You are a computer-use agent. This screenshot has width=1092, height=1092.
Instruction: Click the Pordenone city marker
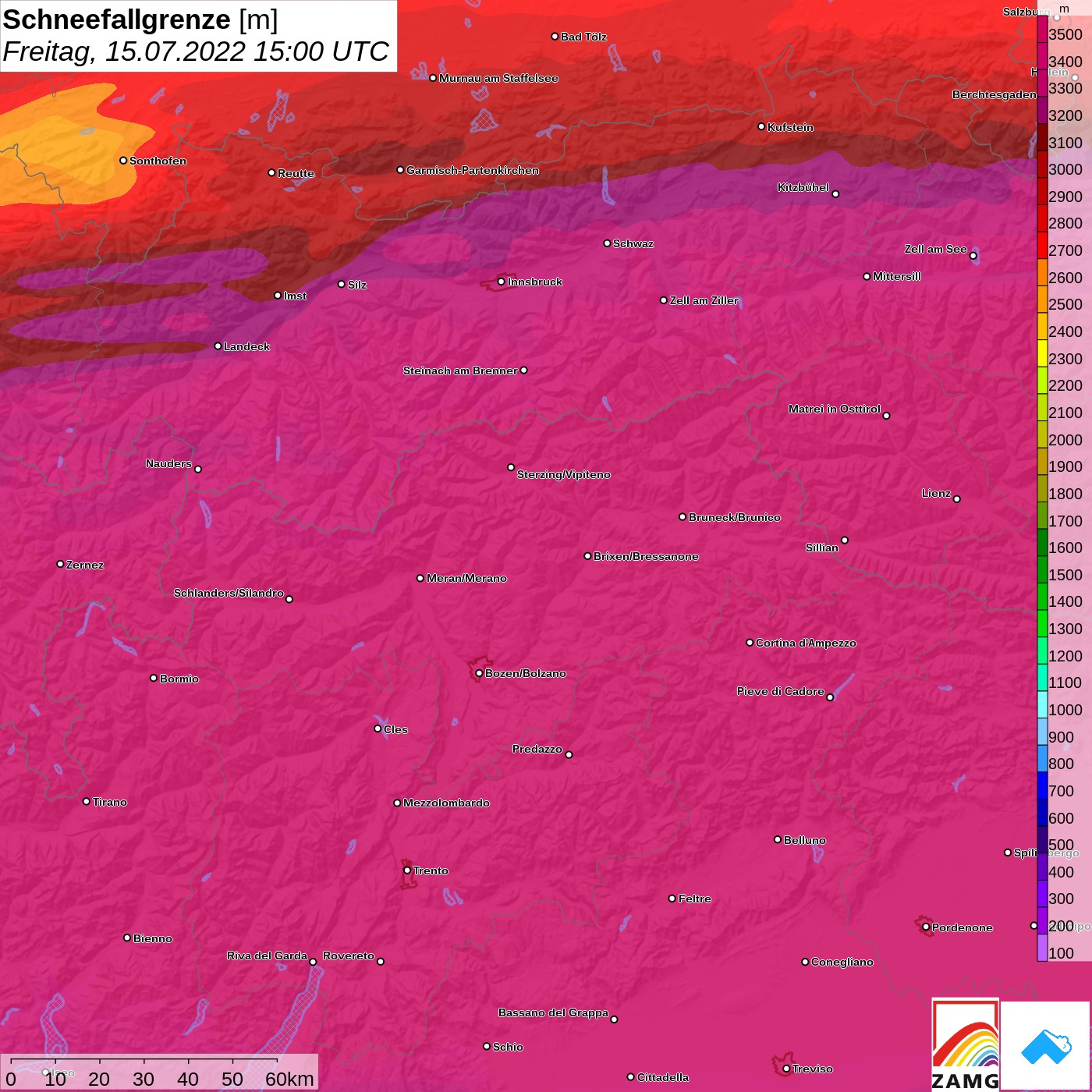(x=926, y=927)
